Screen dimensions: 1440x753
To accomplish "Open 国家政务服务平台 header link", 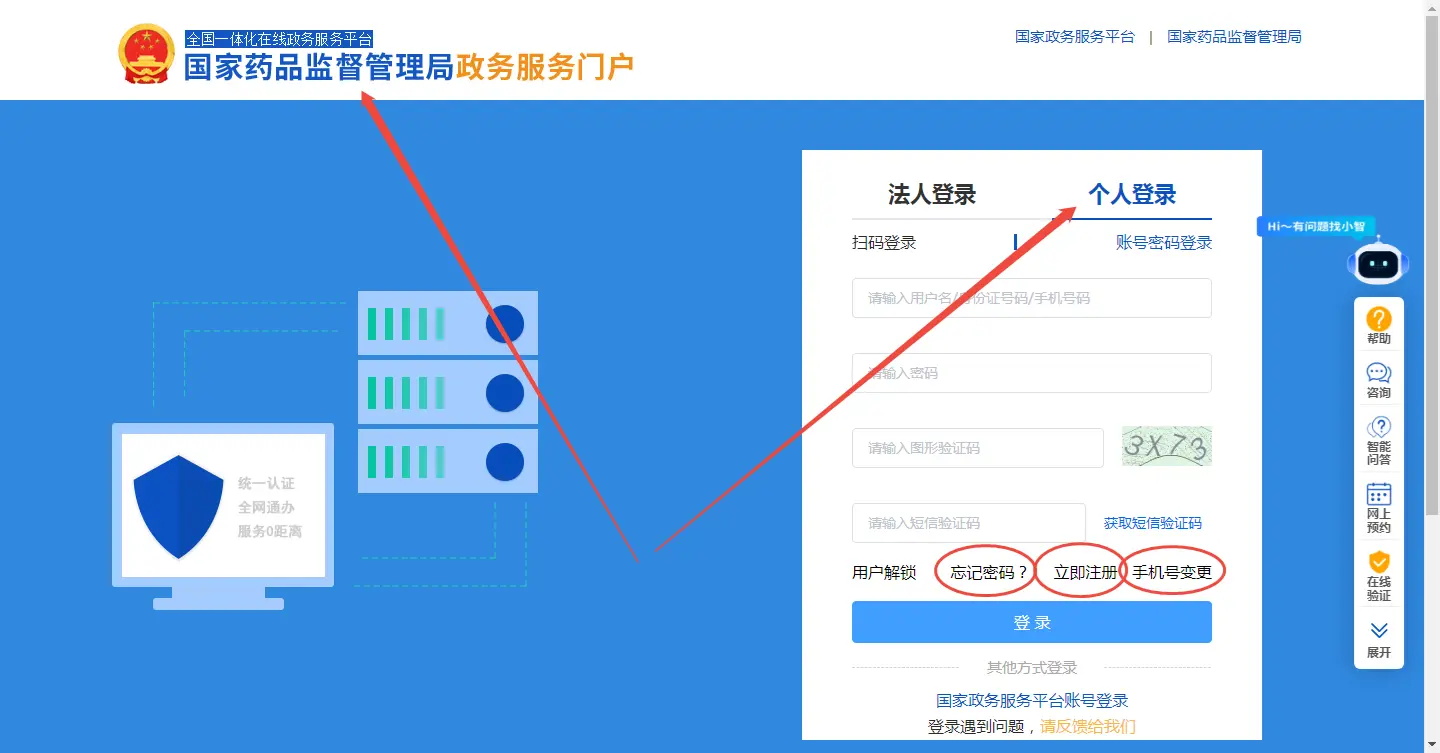I will (x=1075, y=37).
